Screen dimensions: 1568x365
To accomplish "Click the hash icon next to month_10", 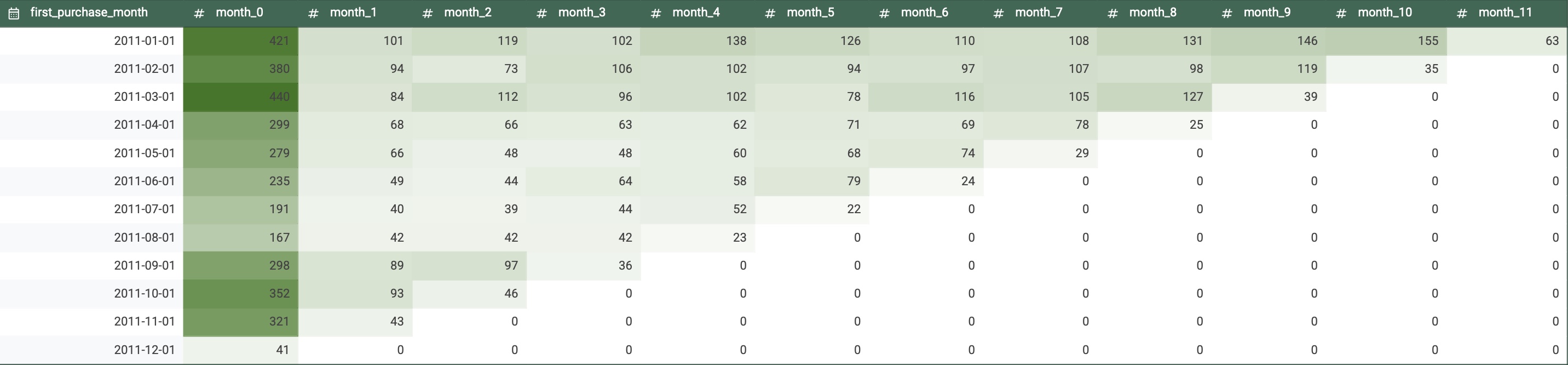I will click(1341, 13).
